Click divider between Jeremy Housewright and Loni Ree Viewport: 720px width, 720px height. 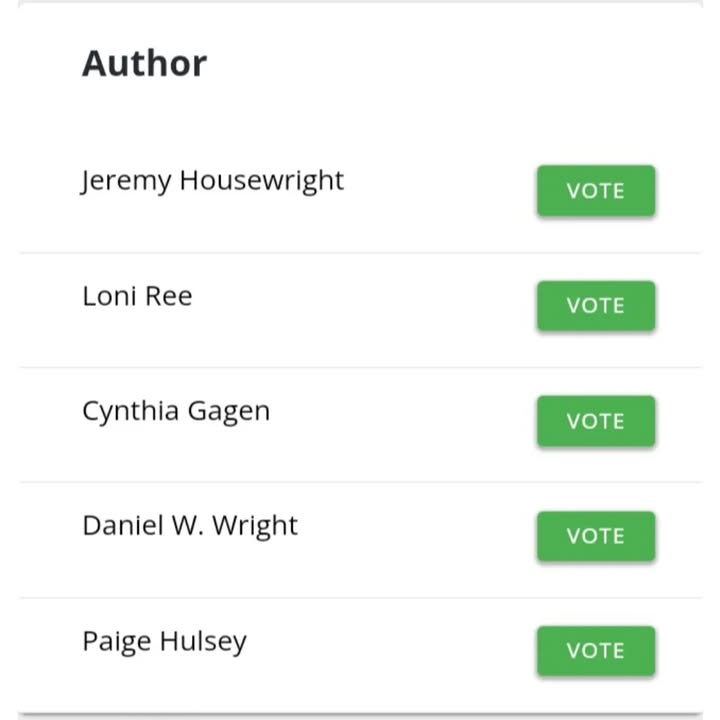[360, 253]
